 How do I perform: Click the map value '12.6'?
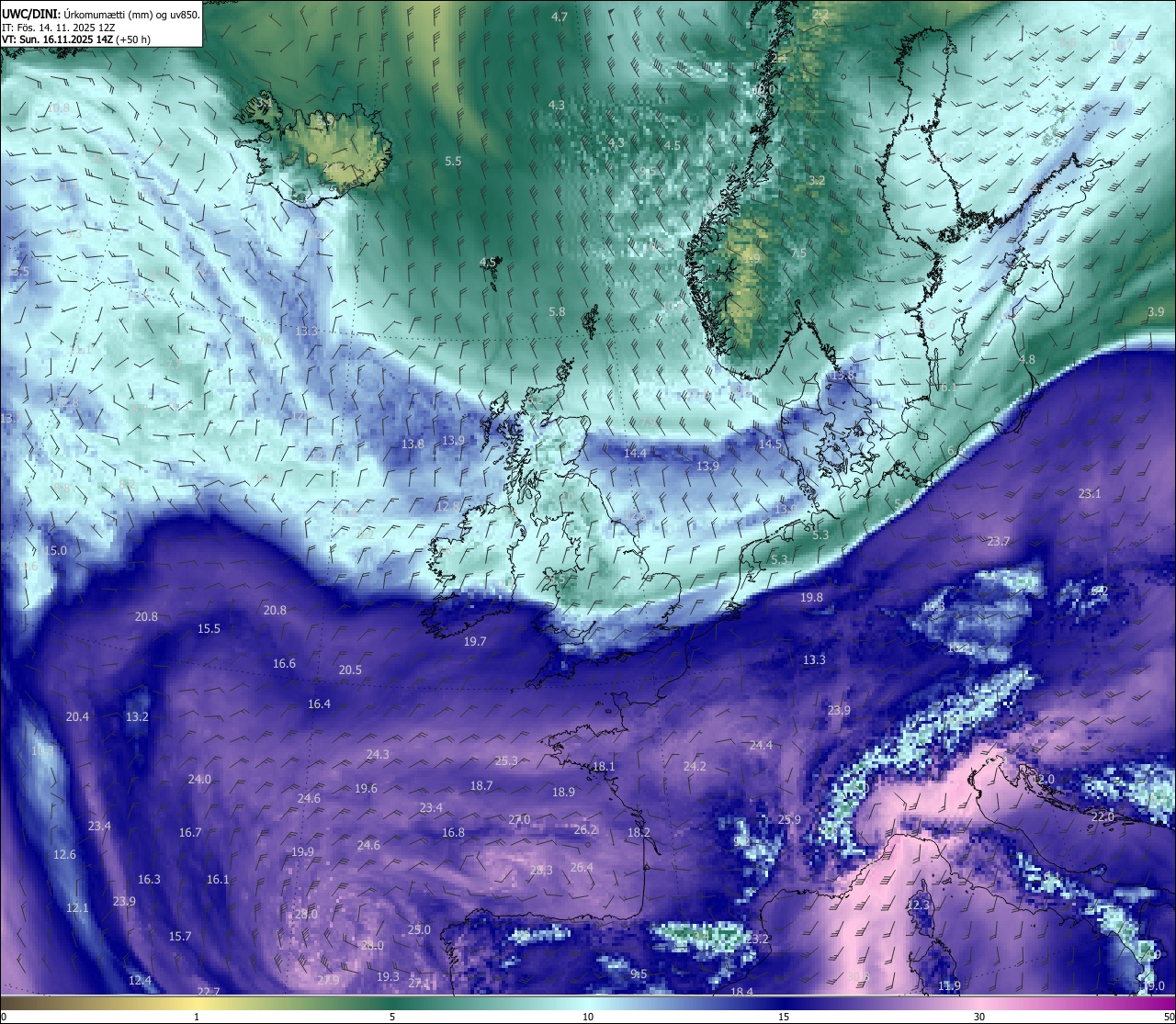(x=64, y=854)
